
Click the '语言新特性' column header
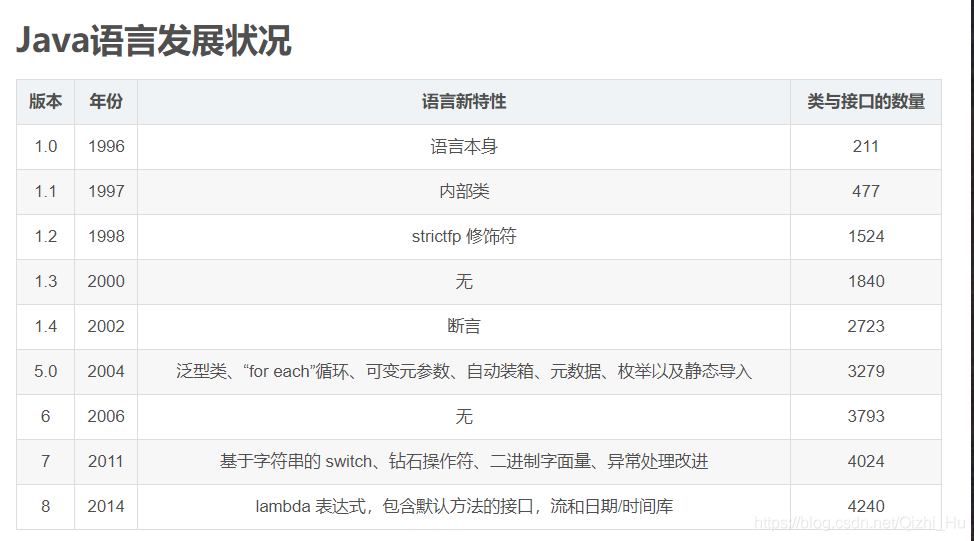point(464,101)
